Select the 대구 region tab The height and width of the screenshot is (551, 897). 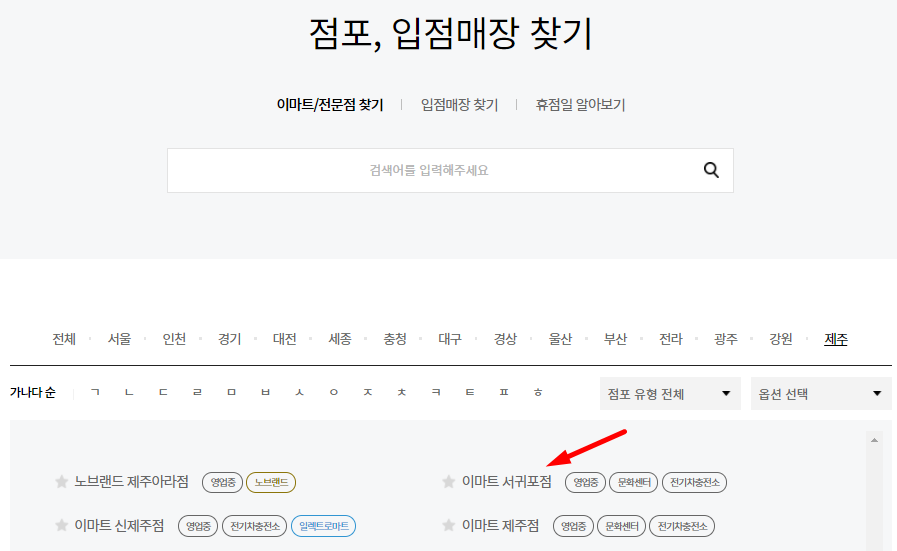point(450,339)
